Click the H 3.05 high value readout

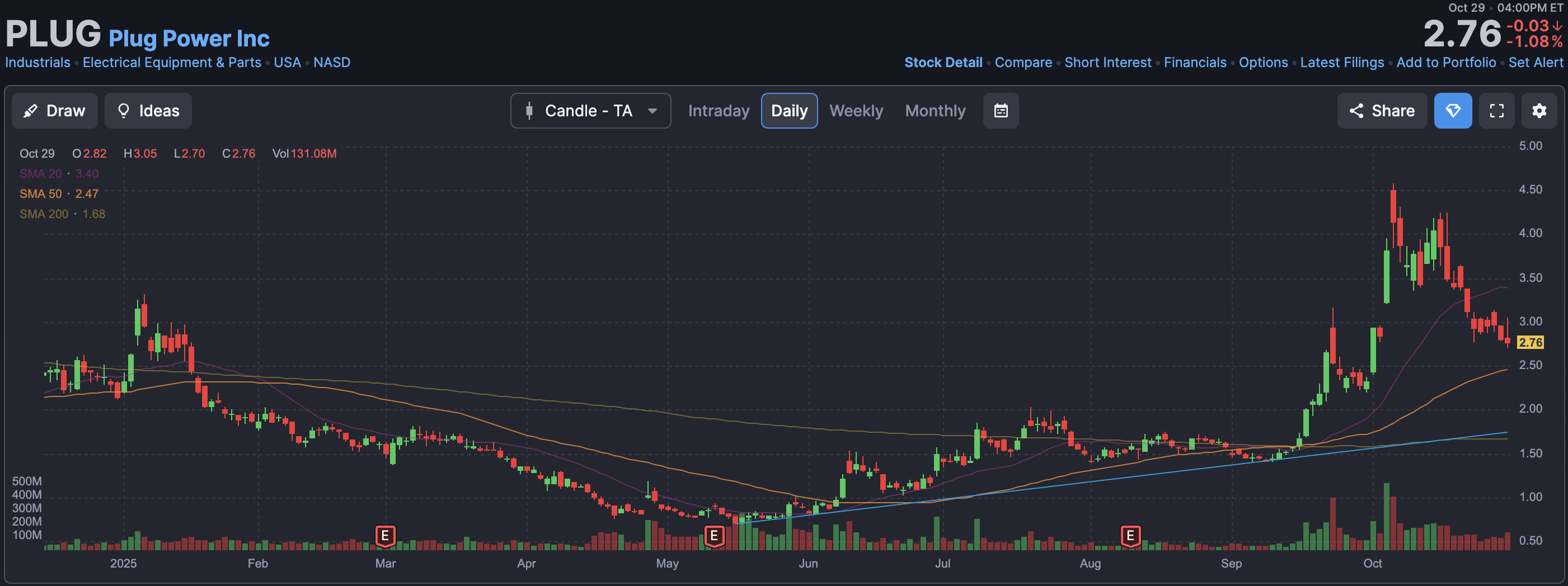coord(140,153)
